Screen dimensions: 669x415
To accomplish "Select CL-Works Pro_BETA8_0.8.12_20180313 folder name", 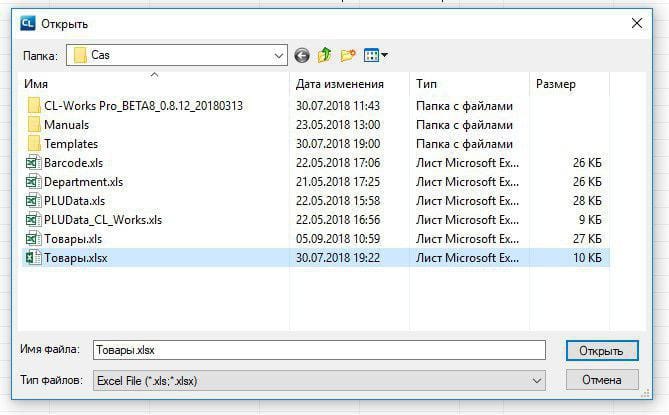I will pos(143,106).
